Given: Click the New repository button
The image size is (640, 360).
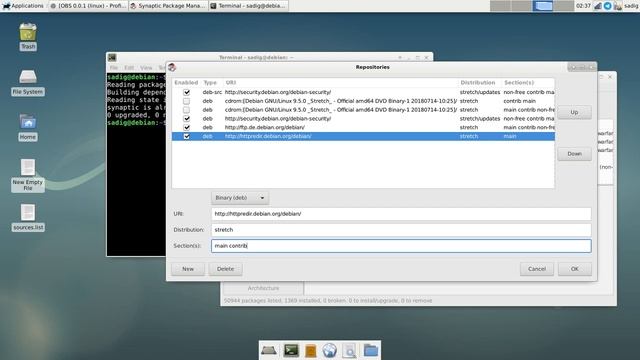Looking at the screenshot, I should [188, 269].
